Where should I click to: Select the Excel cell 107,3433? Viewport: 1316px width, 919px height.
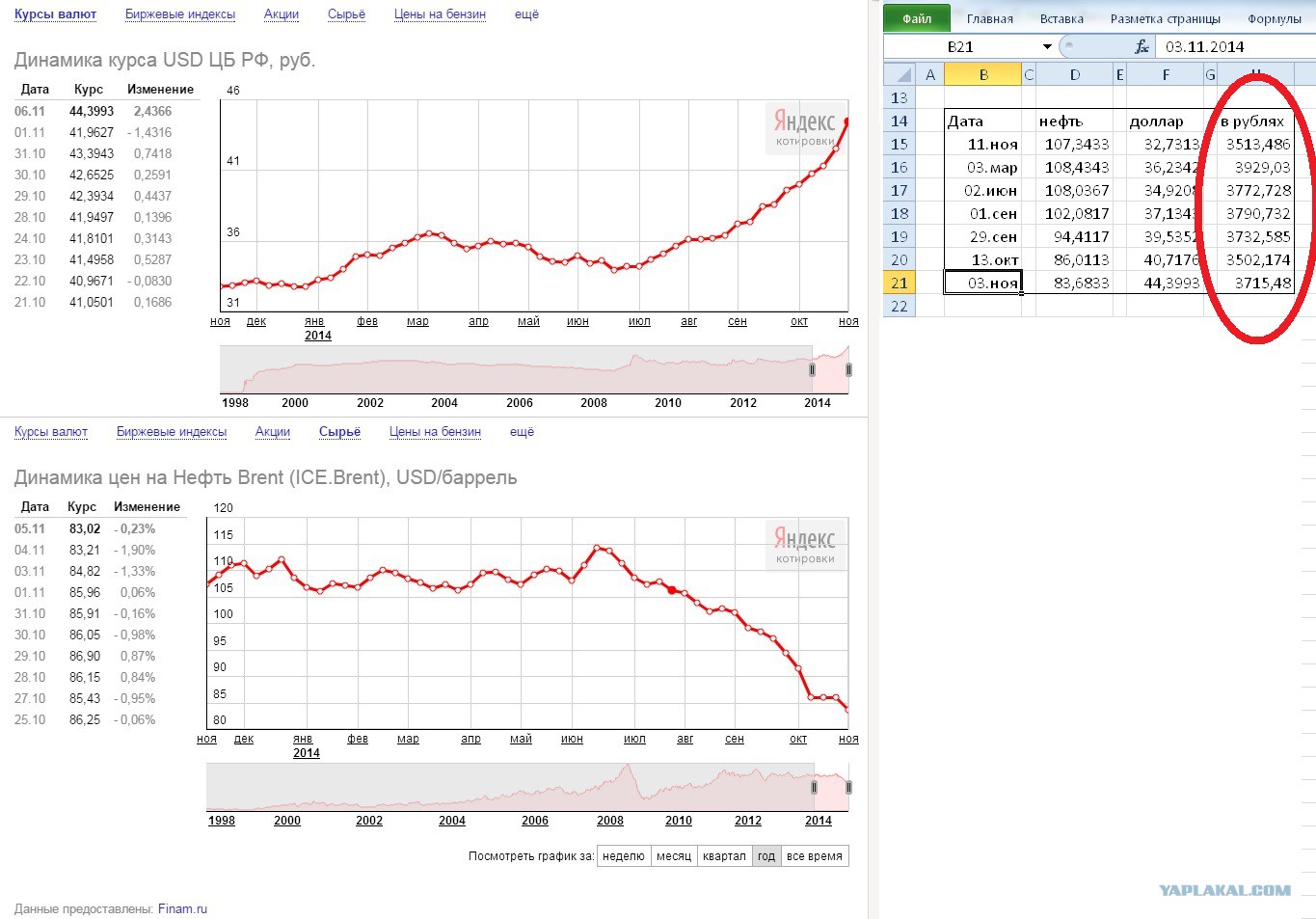coord(1074,144)
